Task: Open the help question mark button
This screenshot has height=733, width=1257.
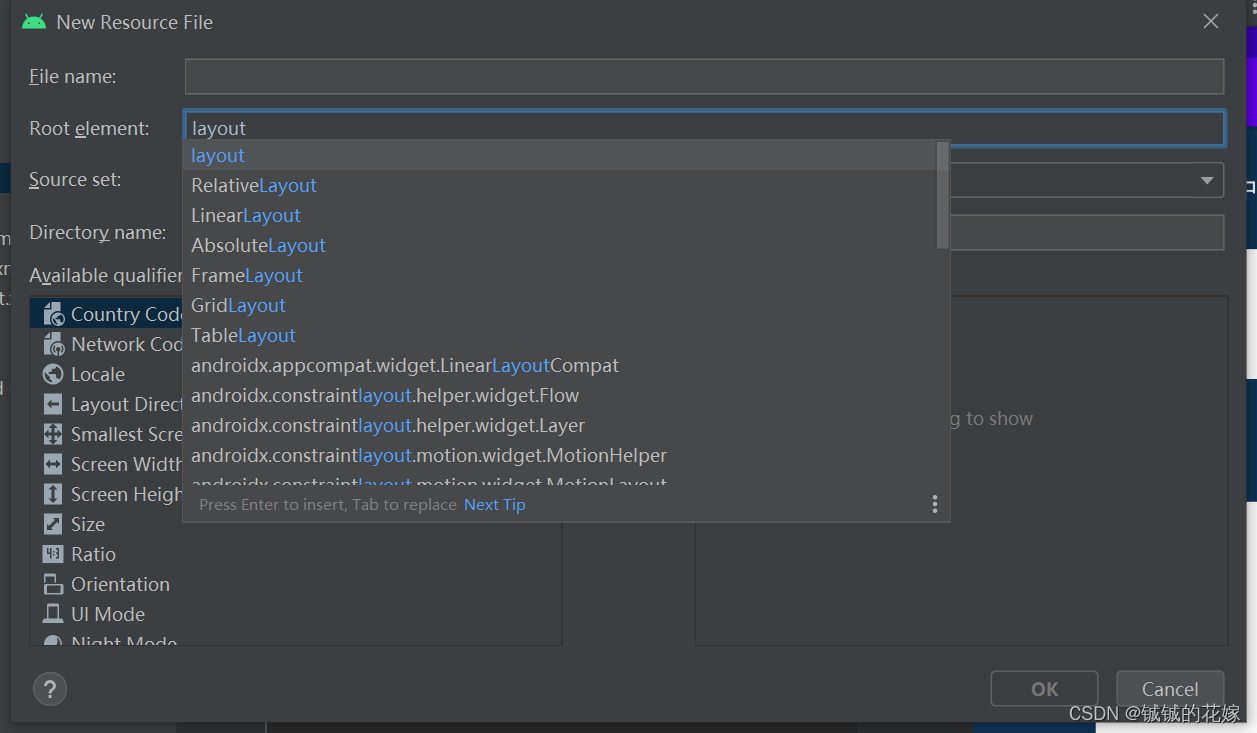Action: pyautogui.click(x=50, y=688)
